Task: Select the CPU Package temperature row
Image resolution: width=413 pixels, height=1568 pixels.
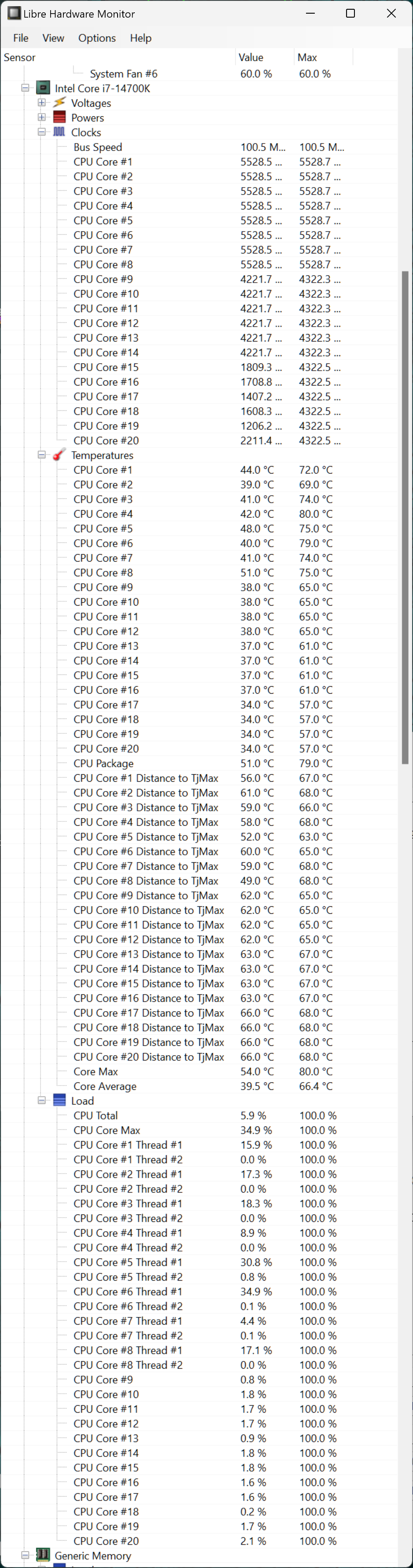Action: click(199, 763)
